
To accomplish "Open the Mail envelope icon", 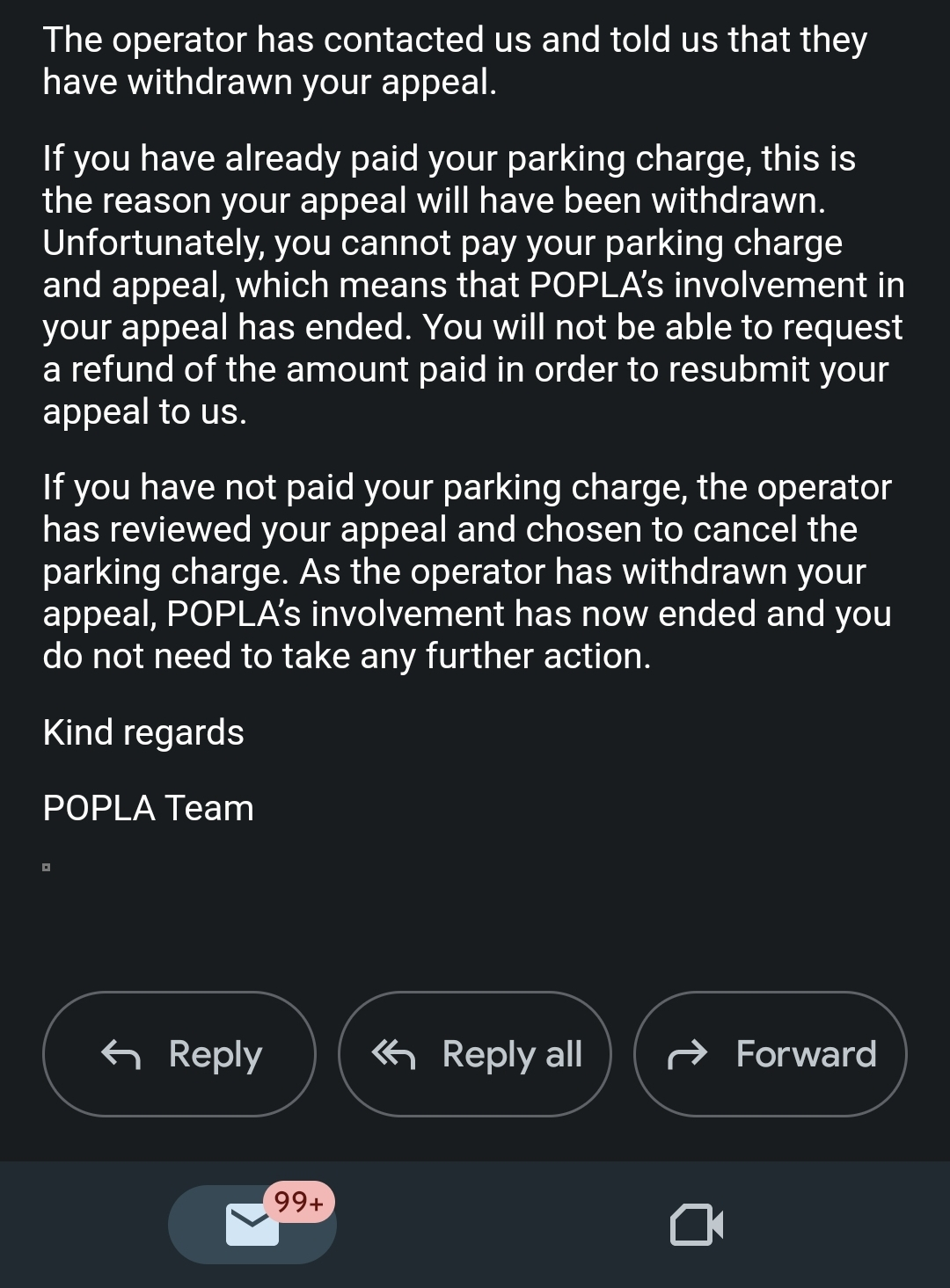I will point(252,1225).
